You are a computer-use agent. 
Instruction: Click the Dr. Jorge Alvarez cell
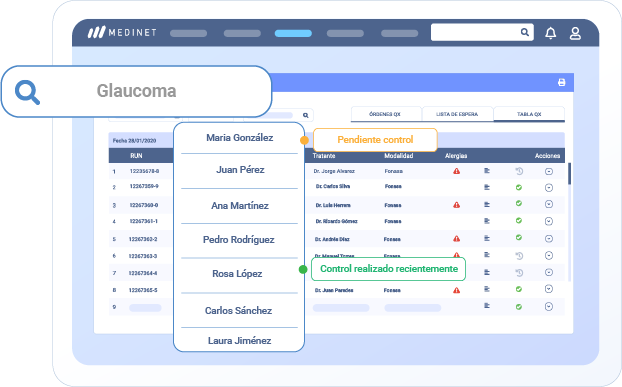tap(334, 171)
